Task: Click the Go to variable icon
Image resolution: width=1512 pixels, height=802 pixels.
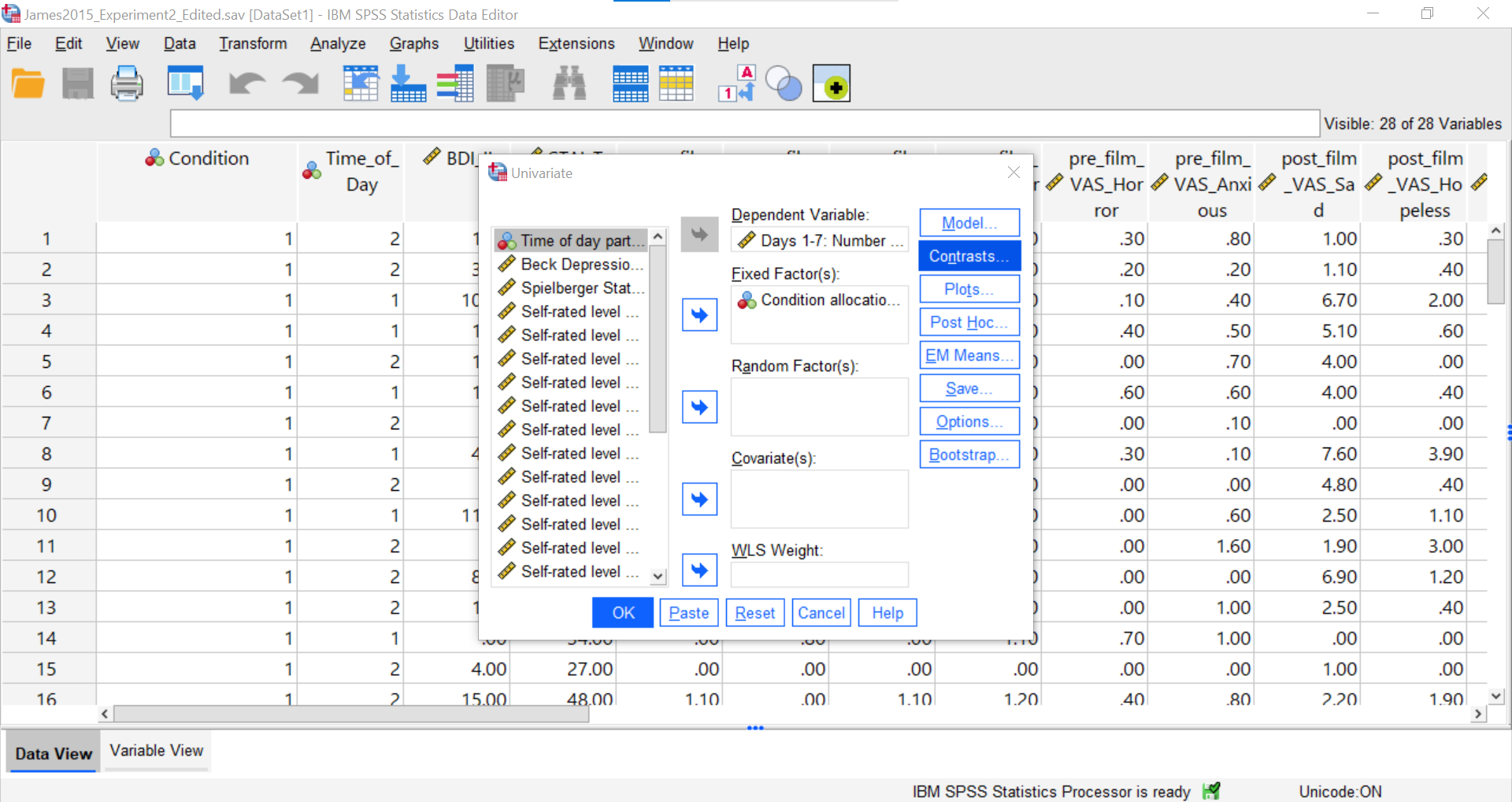Action: 409,84
